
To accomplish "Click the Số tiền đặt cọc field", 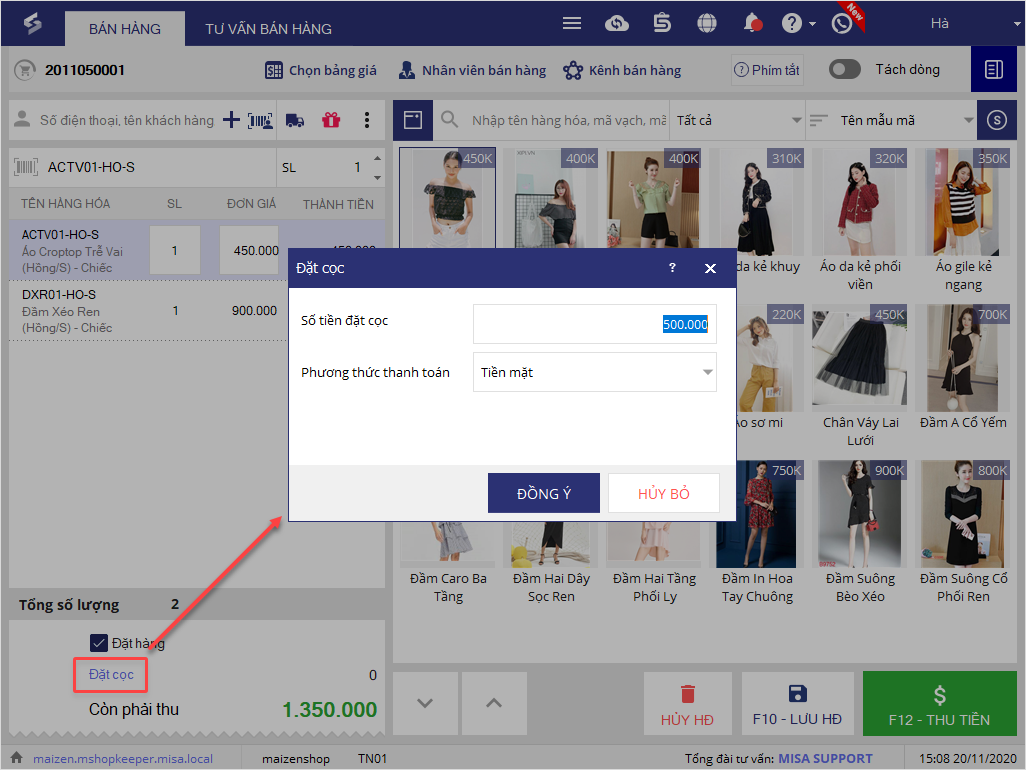I will click(595, 324).
